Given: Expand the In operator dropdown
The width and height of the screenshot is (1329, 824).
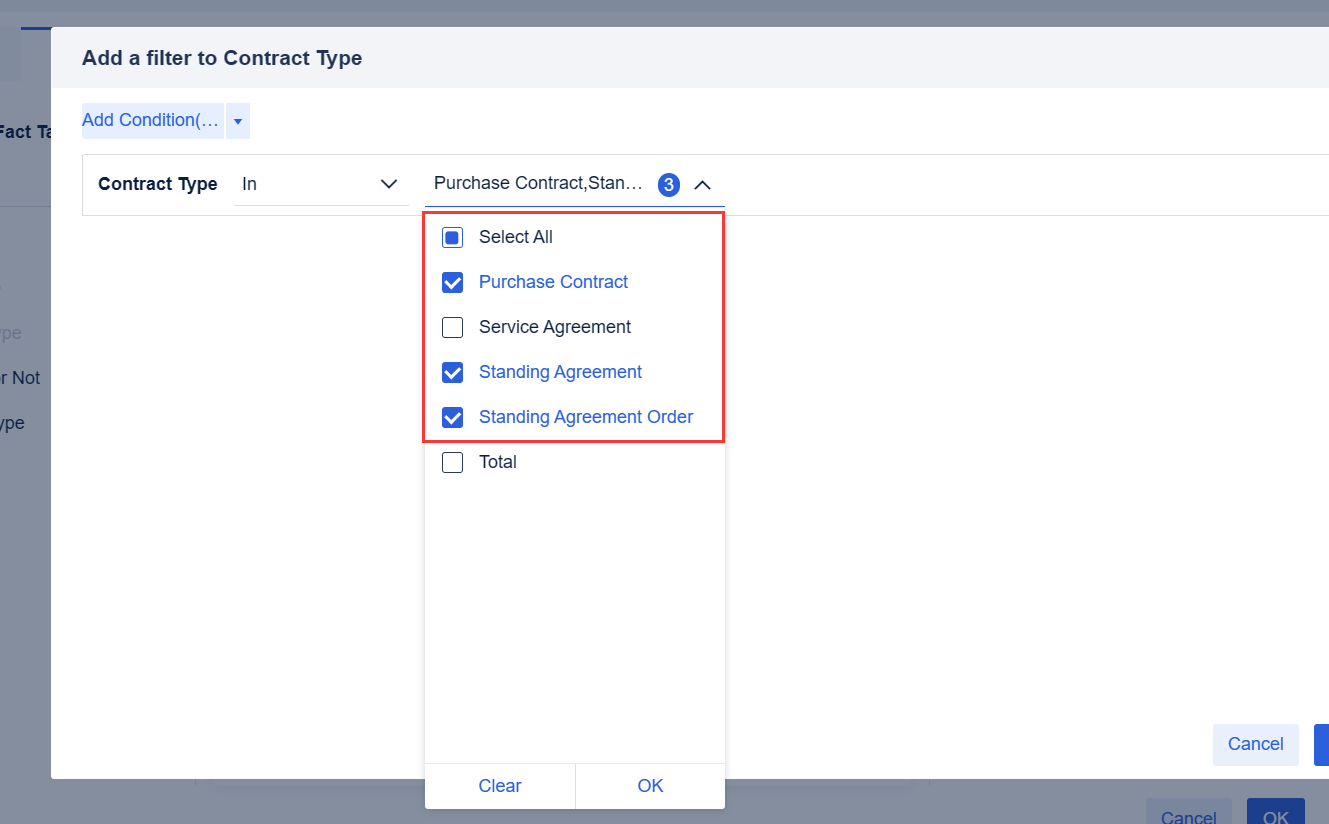Looking at the screenshot, I should tap(389, 185).
